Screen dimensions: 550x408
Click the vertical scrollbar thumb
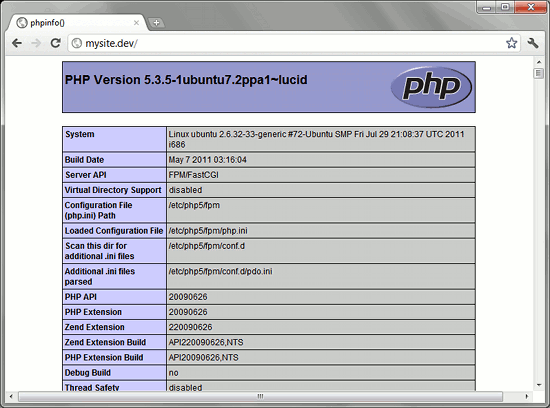(x=539, y=73)
